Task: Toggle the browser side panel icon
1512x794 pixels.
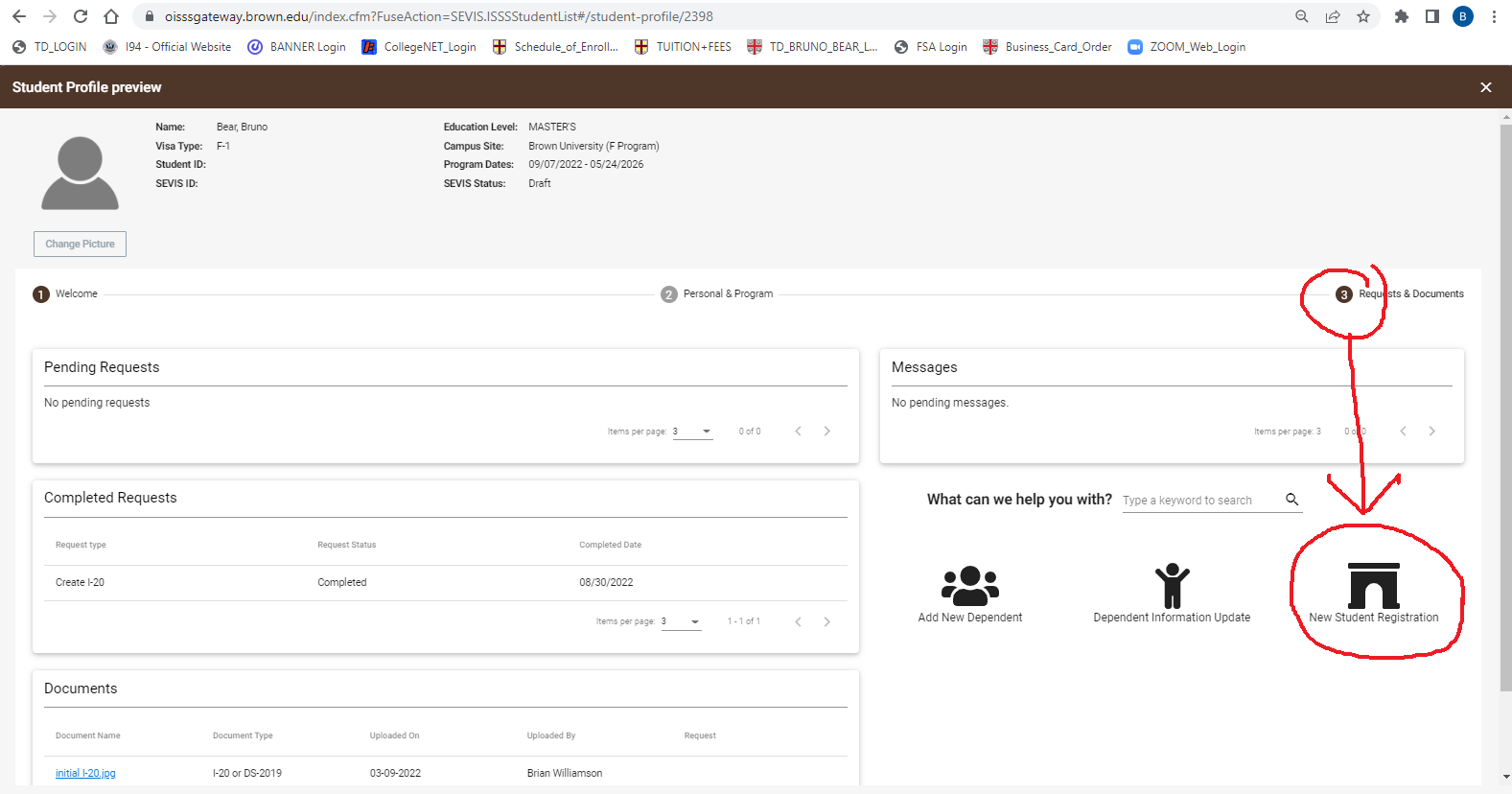Action: (1432, 16)
